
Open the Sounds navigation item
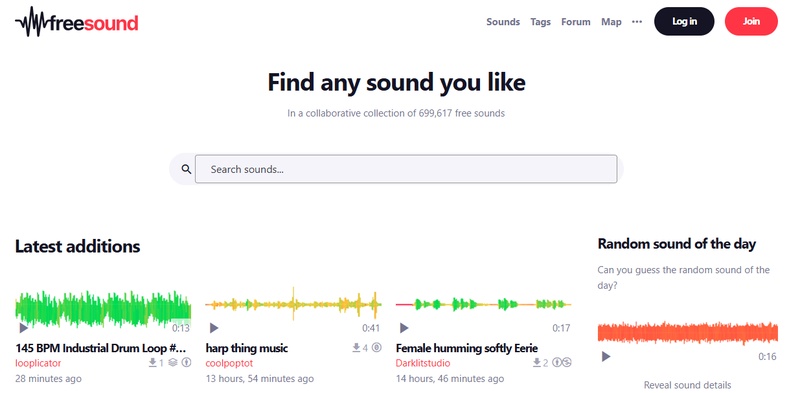pyautogui.click(x=503, y=22)
